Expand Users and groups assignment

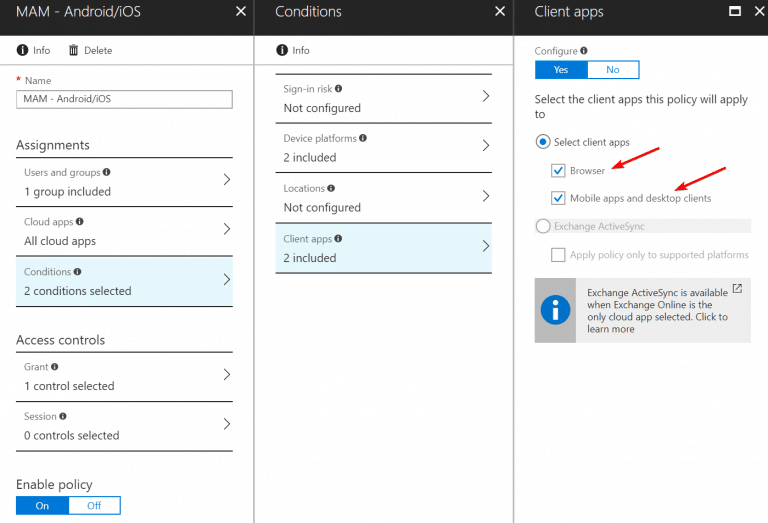point(124,181)
